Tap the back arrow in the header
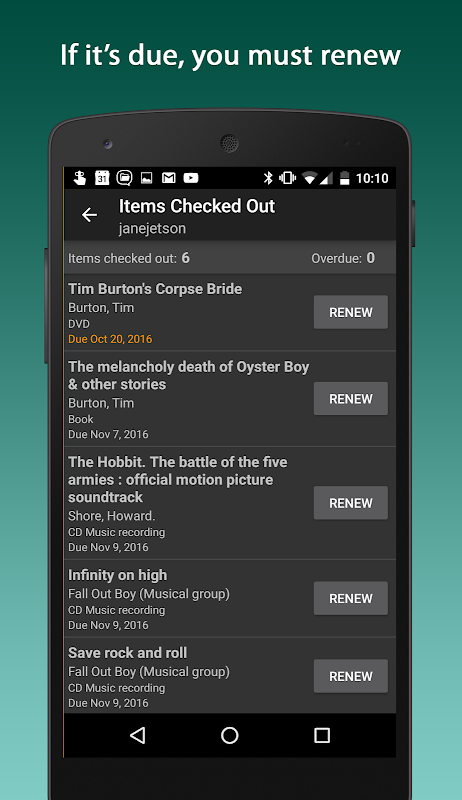The width and height of the screenshot is (462, 800). (x=89, y=215)
